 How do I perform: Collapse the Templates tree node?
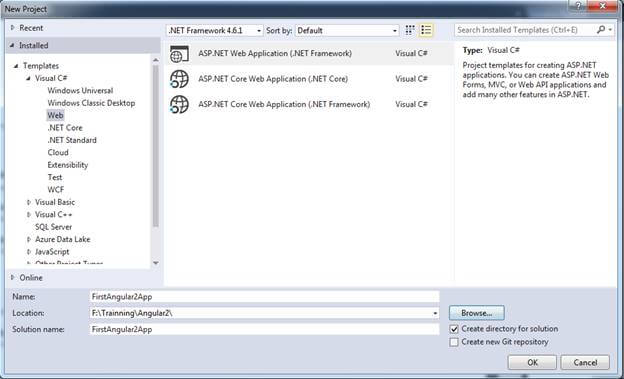coord(16,66)
